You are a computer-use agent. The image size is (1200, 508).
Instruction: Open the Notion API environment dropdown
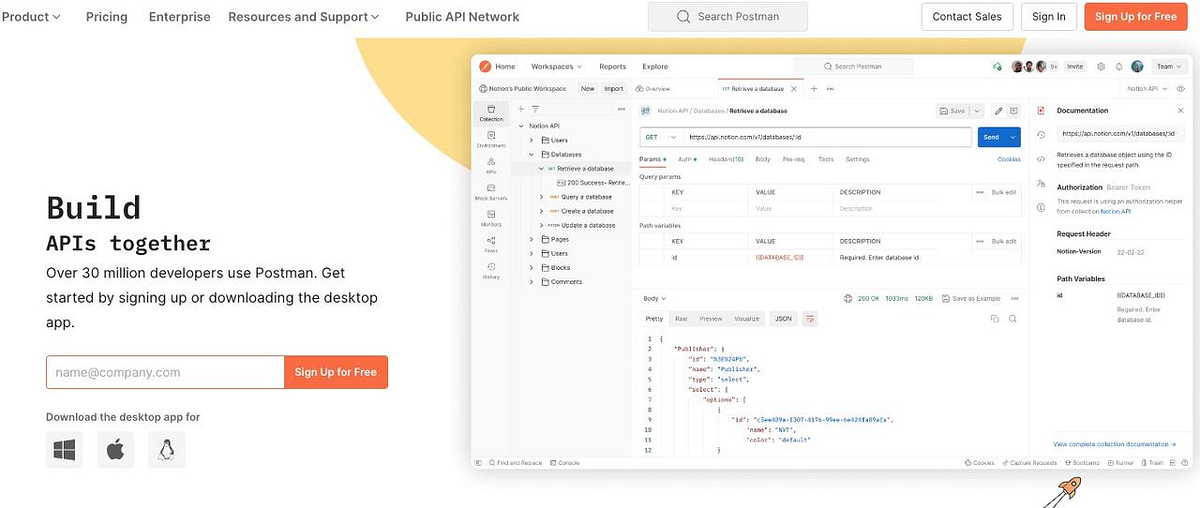point(1147,88)
